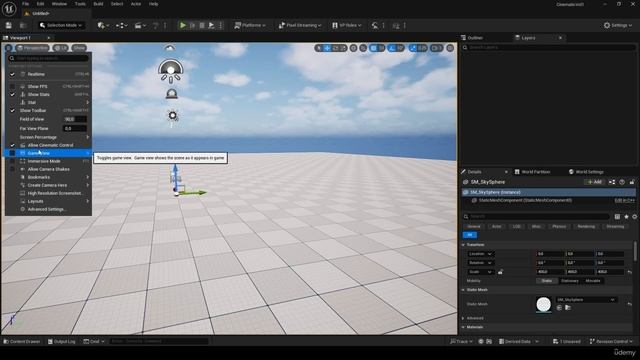640x360 pixels.
Task: Open the Settings menu in the main toolbar
Action: pyautogui.click(x=618, y=25)
